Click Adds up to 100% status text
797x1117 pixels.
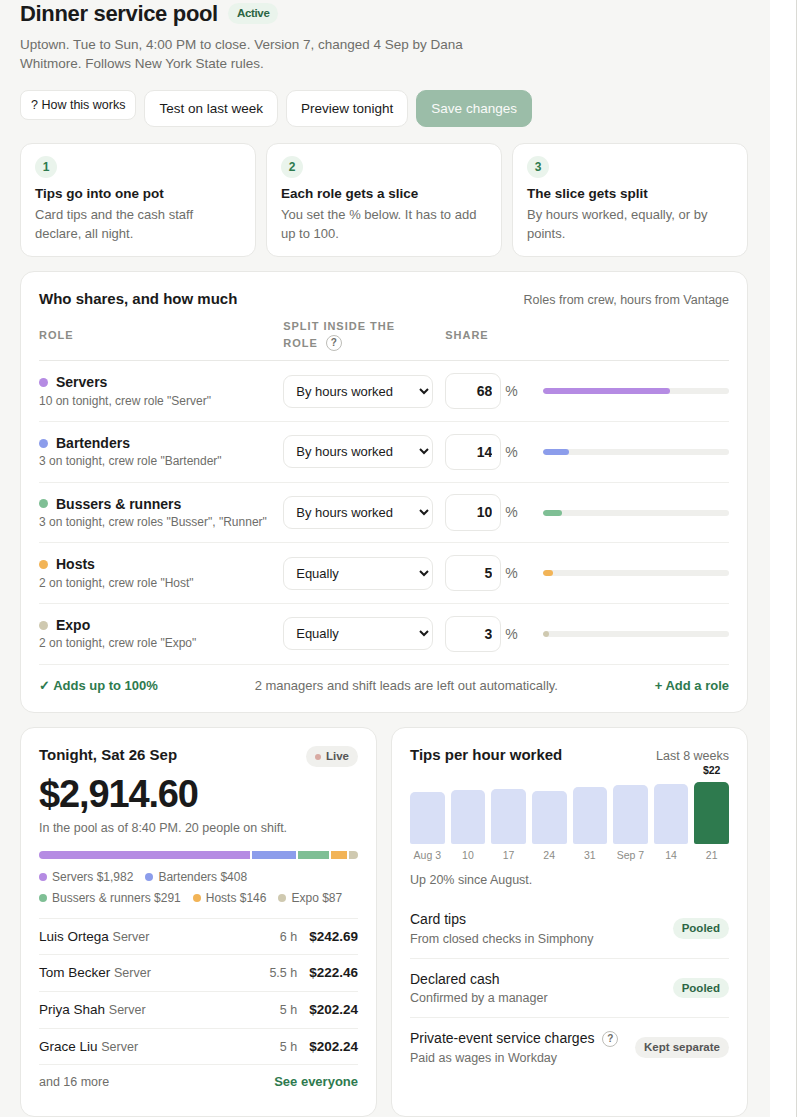[x=98, y=686]
